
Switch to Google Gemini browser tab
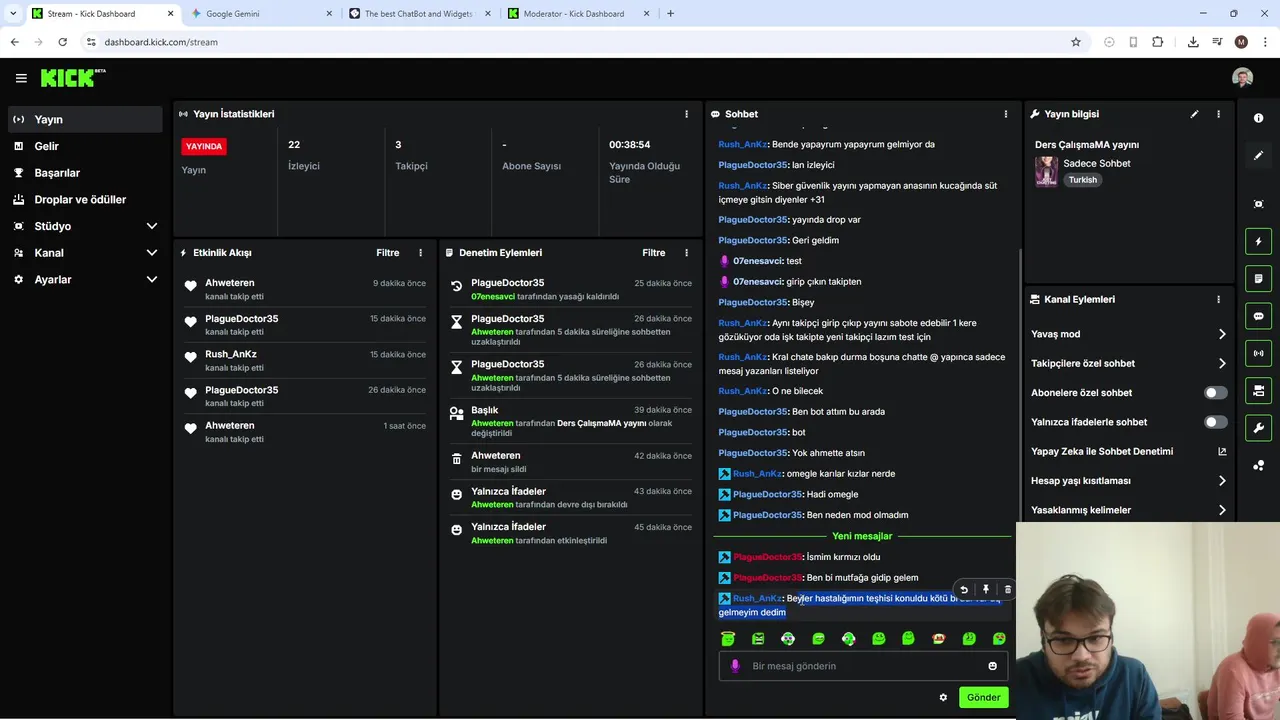click(x=260, y=14)
